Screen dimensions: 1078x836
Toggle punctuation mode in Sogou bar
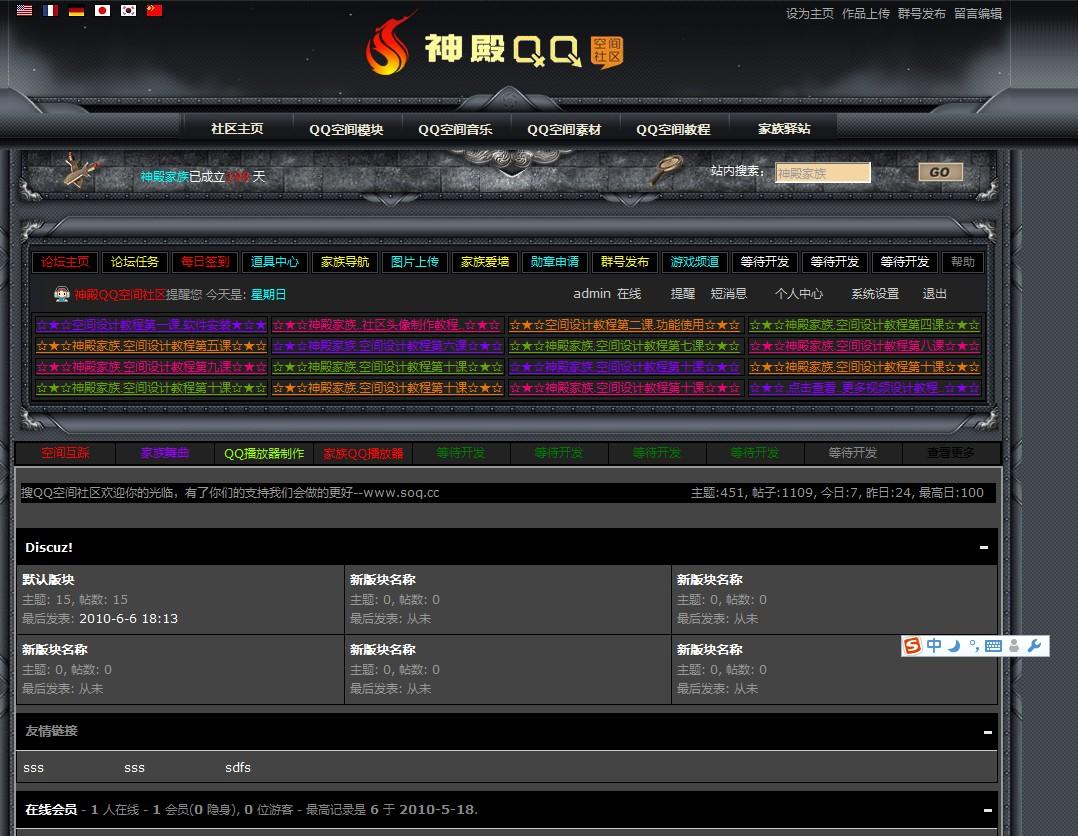pyautogui.click(x=973, y=646)
